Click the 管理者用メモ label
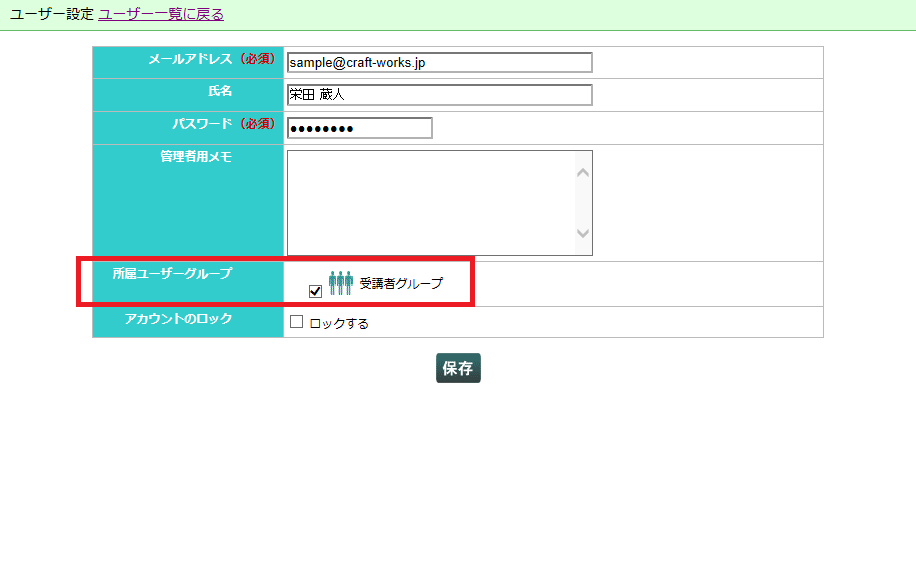The width and height of the screenshot is (916, 588). point(196,156)
